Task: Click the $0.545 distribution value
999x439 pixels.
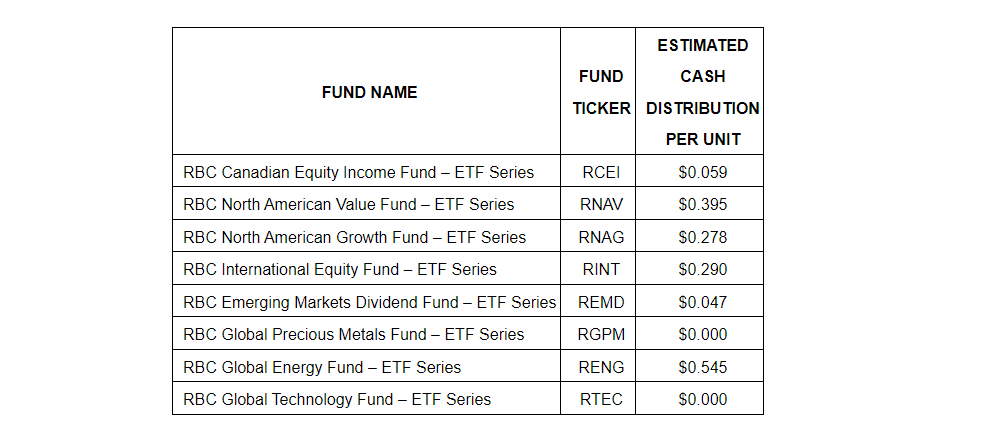Action: (x=702, y=367)
